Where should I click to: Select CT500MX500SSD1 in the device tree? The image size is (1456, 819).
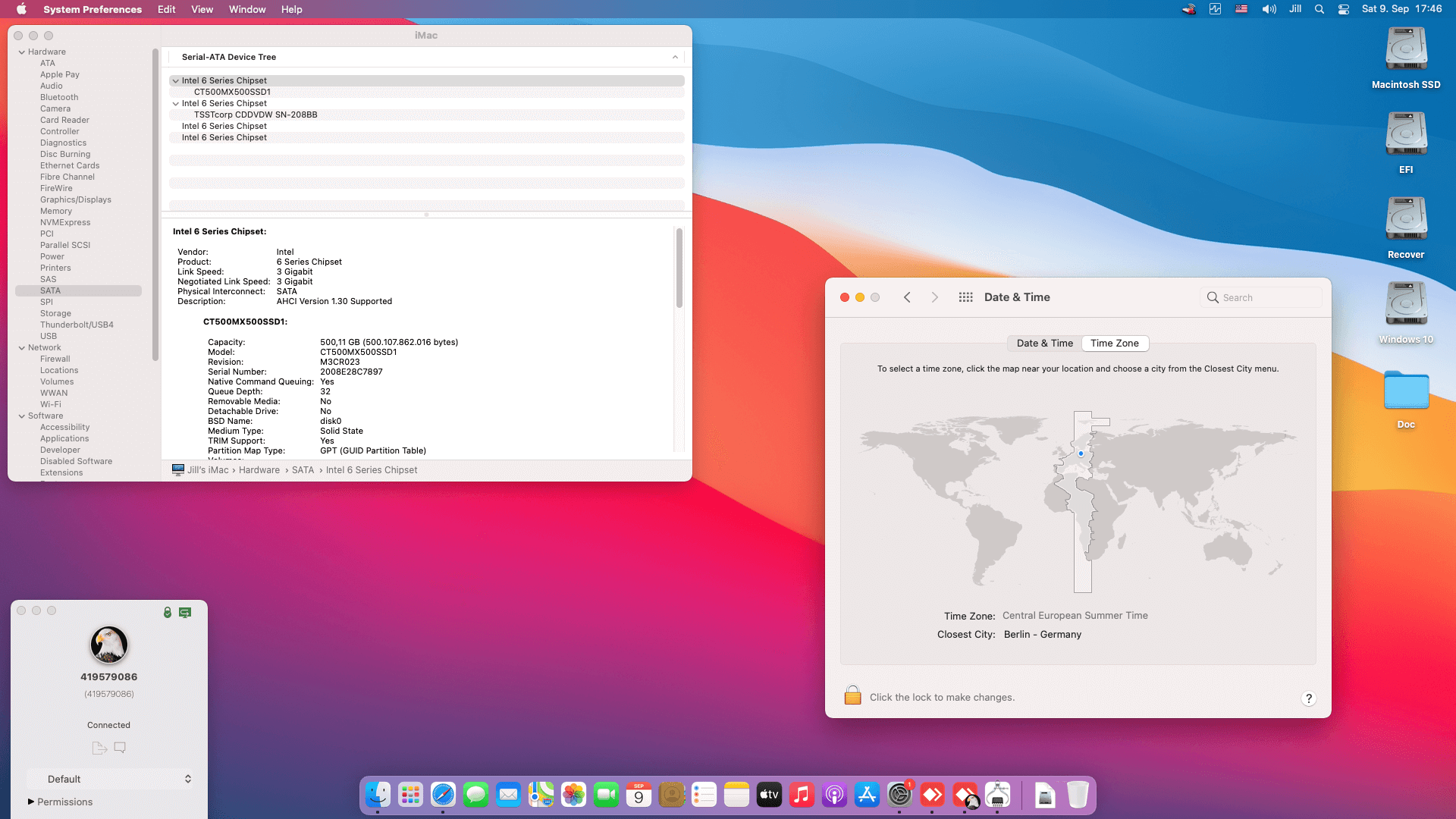pos(232,92)
